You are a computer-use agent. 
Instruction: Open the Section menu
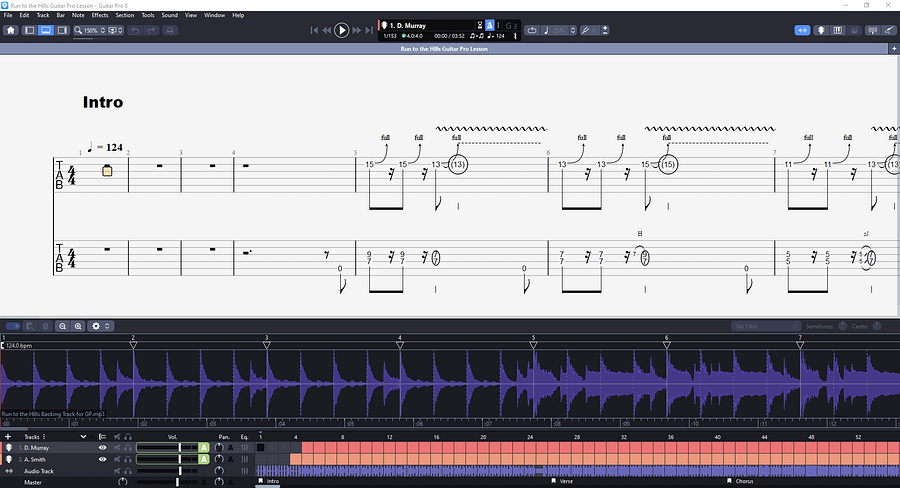(125, 16)
